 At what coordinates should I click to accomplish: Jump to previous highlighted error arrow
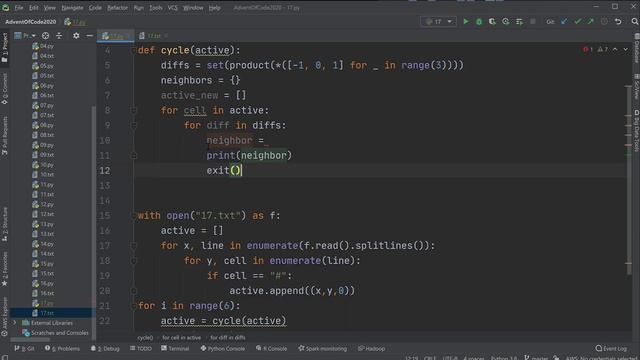615,49
